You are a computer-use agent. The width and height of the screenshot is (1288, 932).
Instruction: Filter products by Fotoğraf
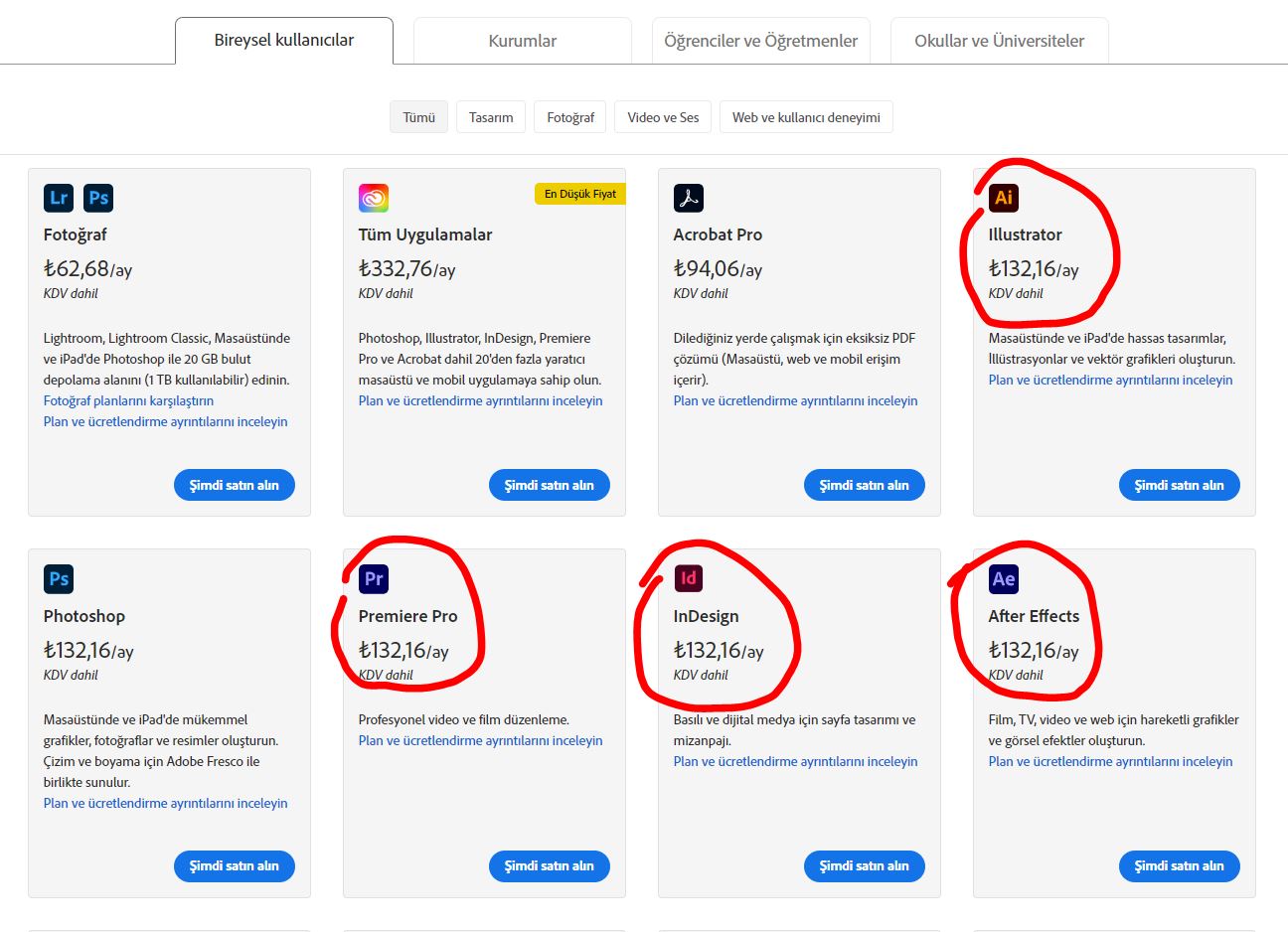570,117
